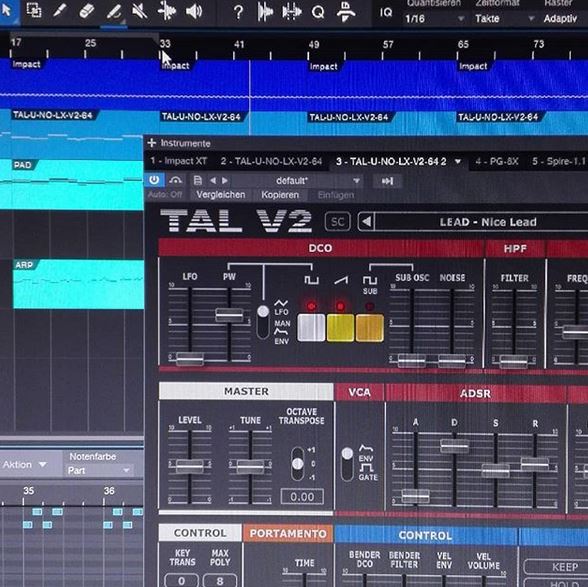Select the Eraser tool
The image size is (588, 587).
[87, 11]
